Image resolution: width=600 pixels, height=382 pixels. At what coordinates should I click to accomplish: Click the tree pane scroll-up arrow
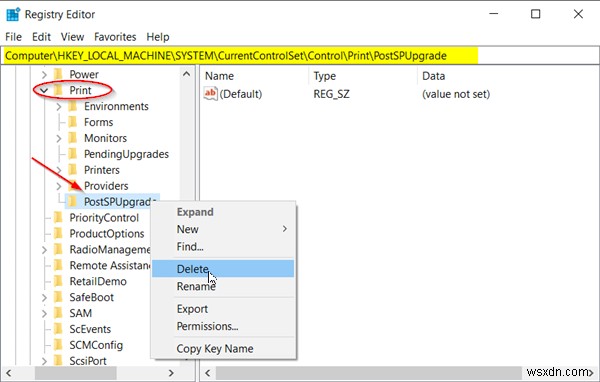[186, 74]
